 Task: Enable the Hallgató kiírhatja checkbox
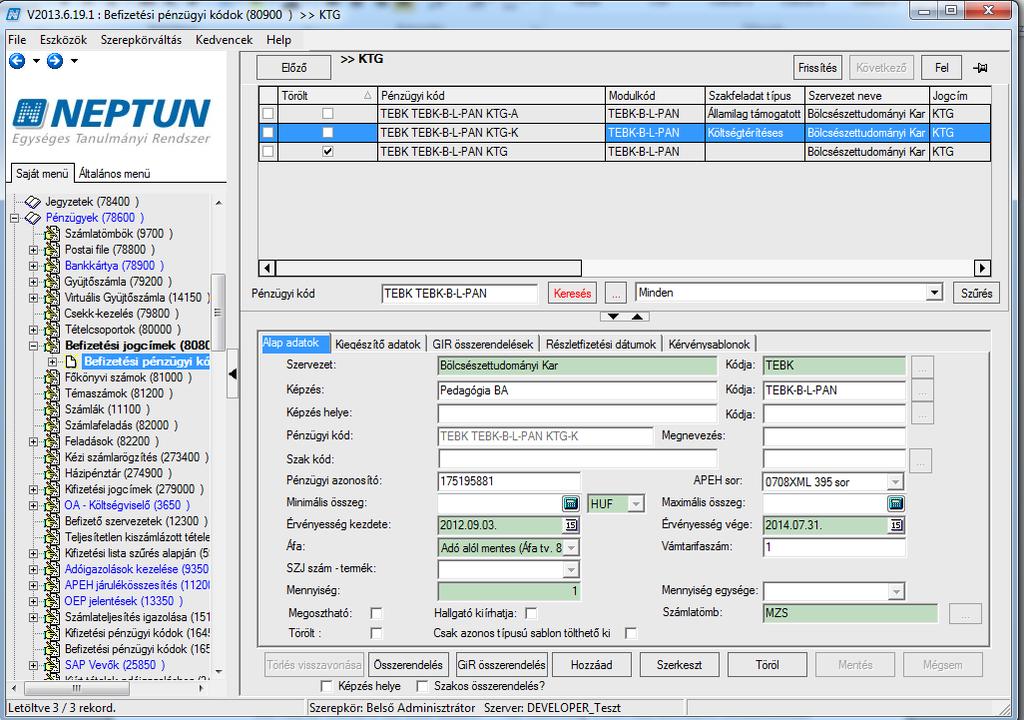[x=531, y=613]
